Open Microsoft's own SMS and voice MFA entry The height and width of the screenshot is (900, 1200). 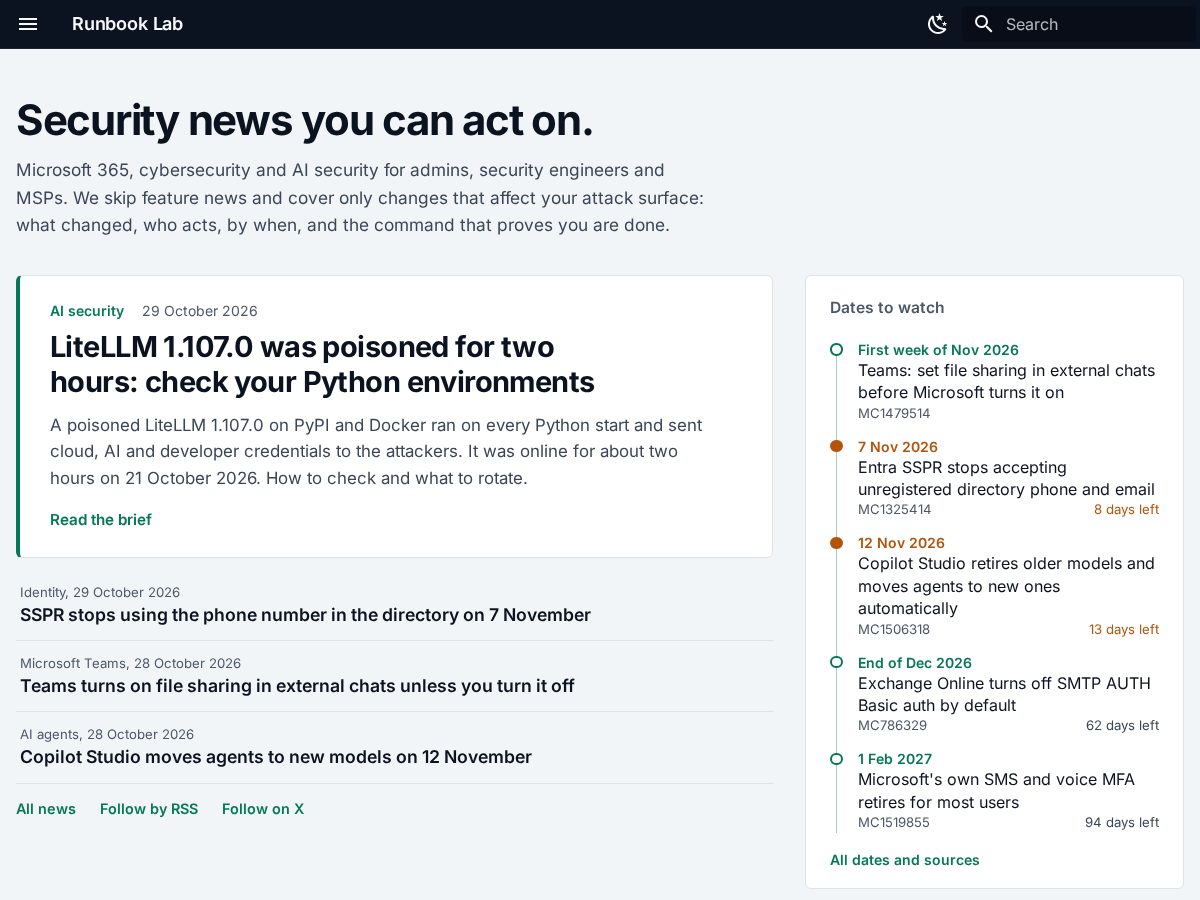(x=996, y=791)
